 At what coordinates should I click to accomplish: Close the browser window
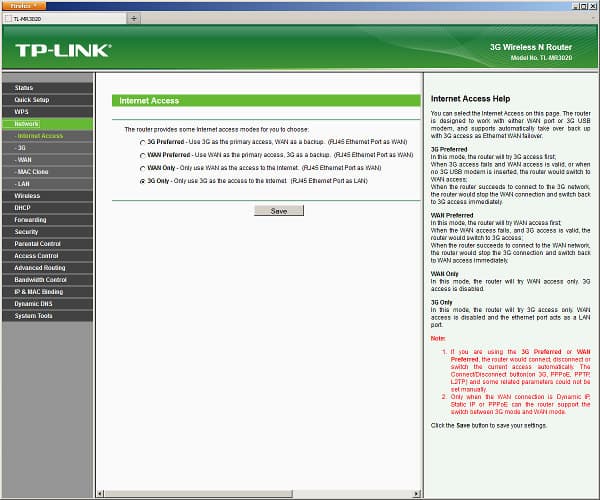(x=592, y=6)
